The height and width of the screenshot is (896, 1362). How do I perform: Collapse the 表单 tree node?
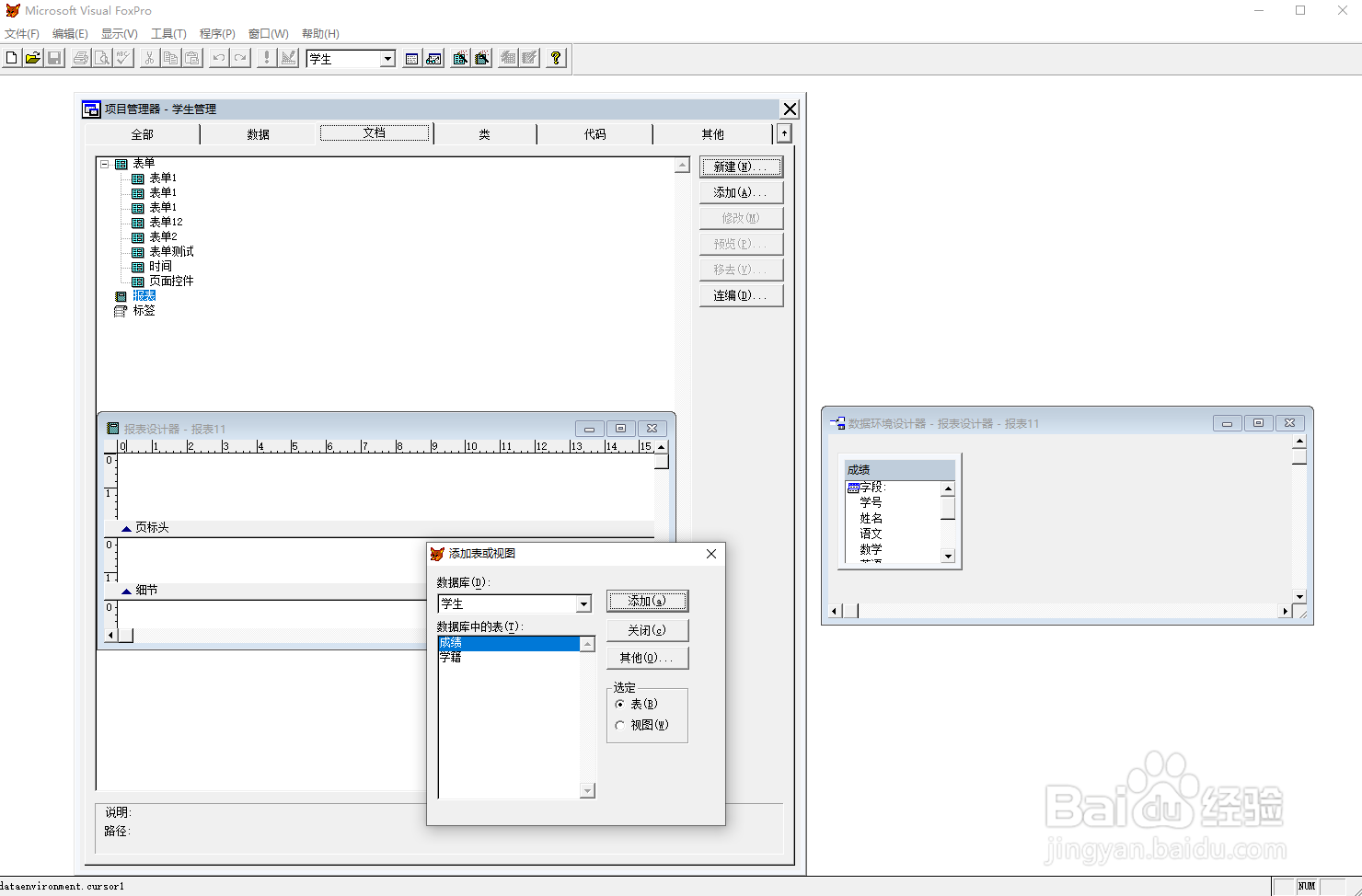click(x=105, y=164)
